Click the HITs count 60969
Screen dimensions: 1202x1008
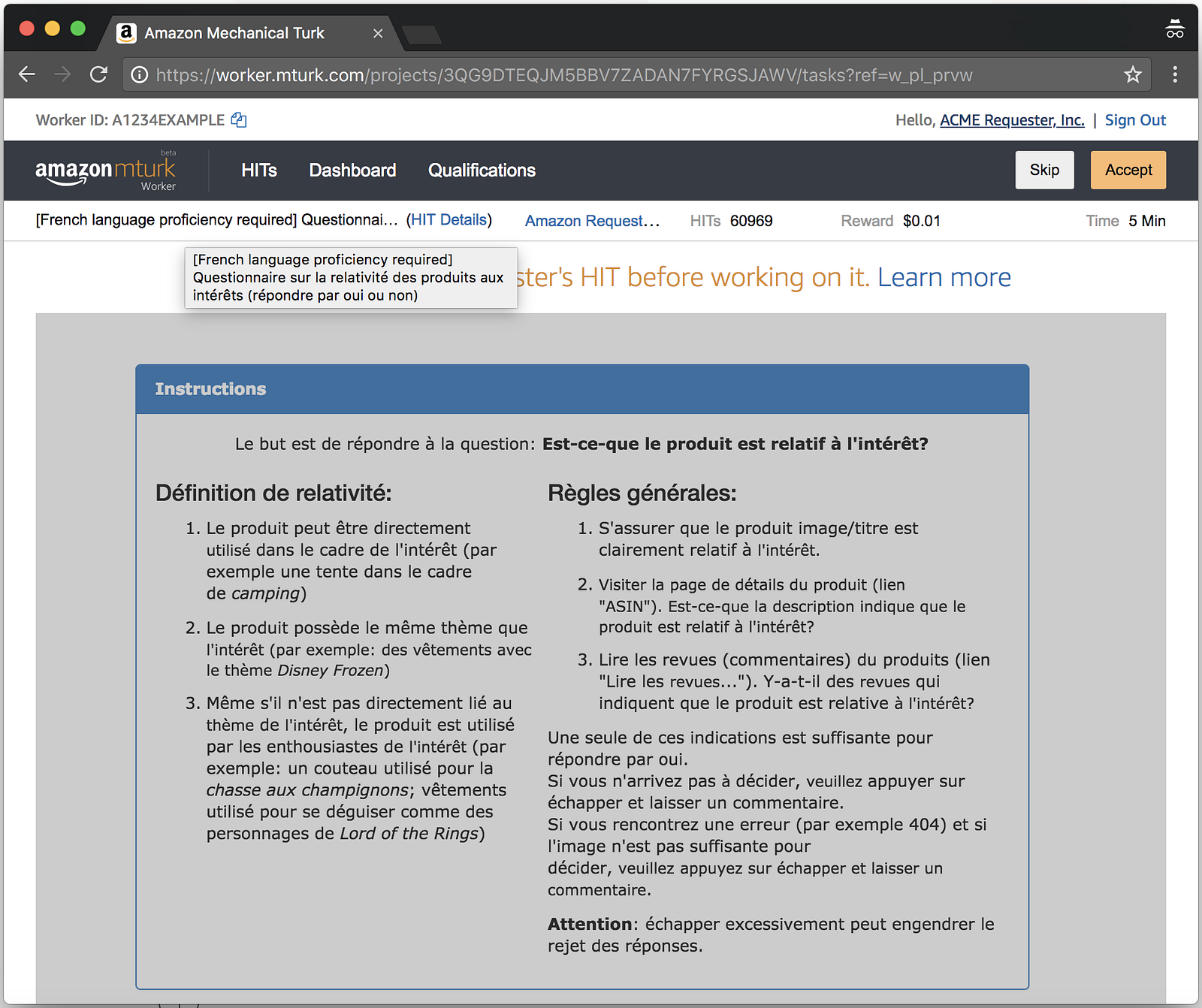pyautogui.click(x=751, y=221)
